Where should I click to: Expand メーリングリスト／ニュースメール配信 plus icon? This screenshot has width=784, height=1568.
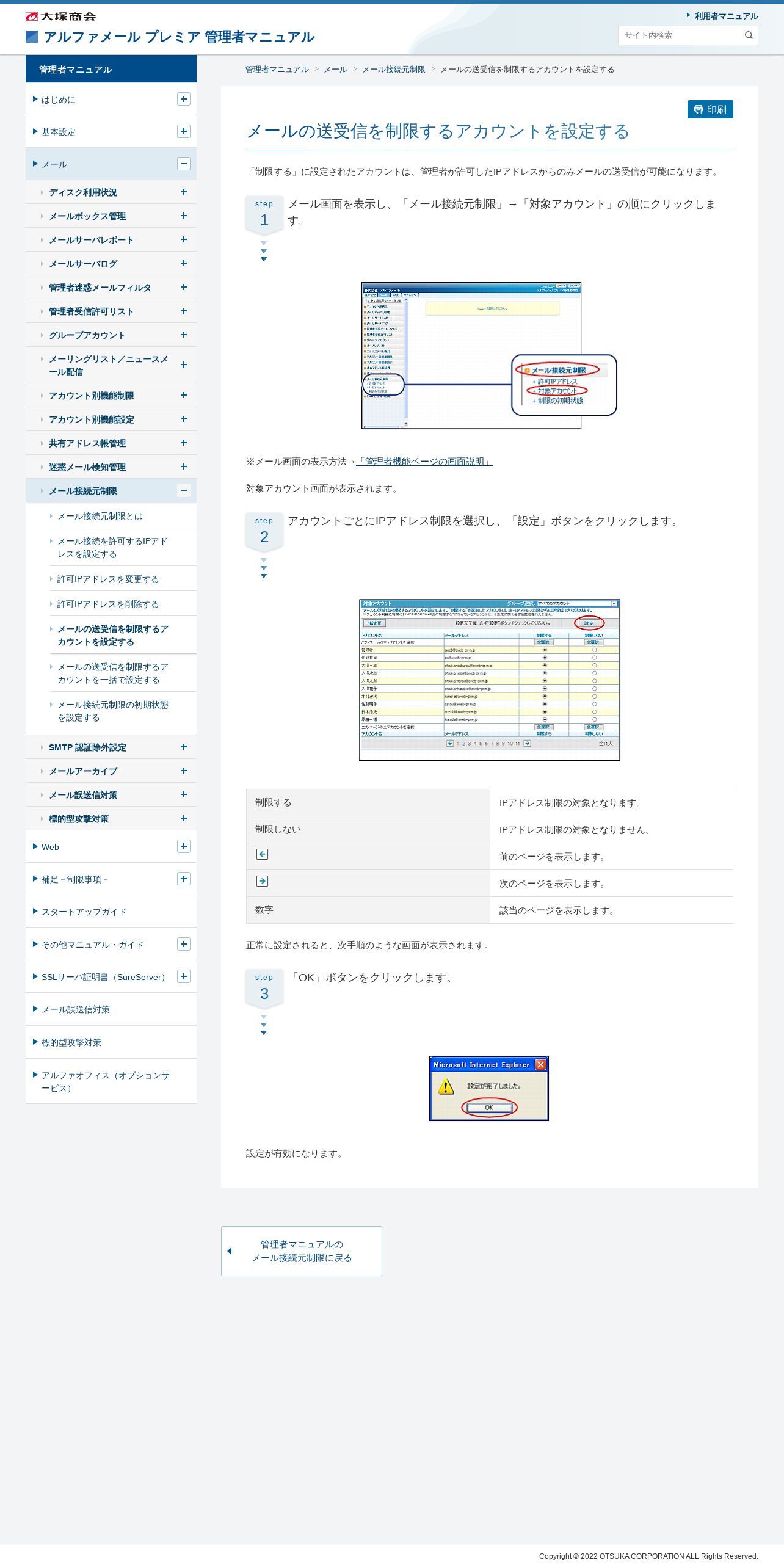pyautogui.click(x=184, y=365)
